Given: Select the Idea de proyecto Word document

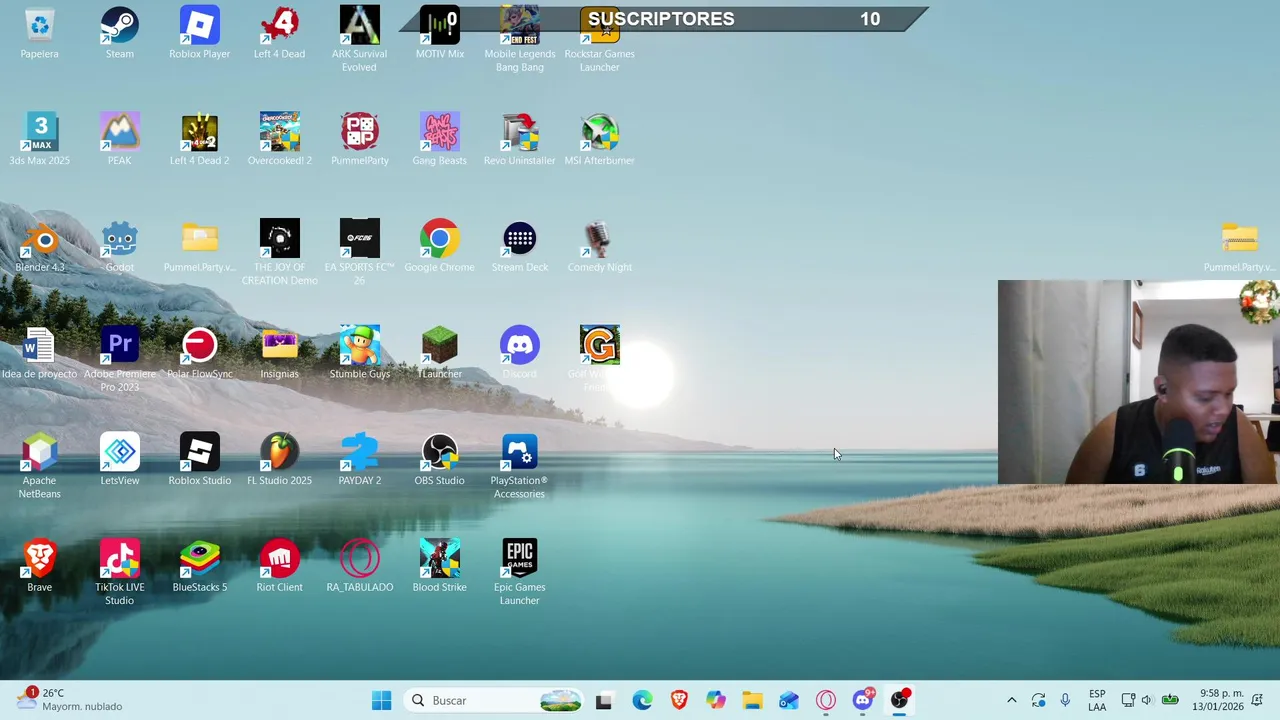Looking at the screenshot, I should click(x=39, y=353).
